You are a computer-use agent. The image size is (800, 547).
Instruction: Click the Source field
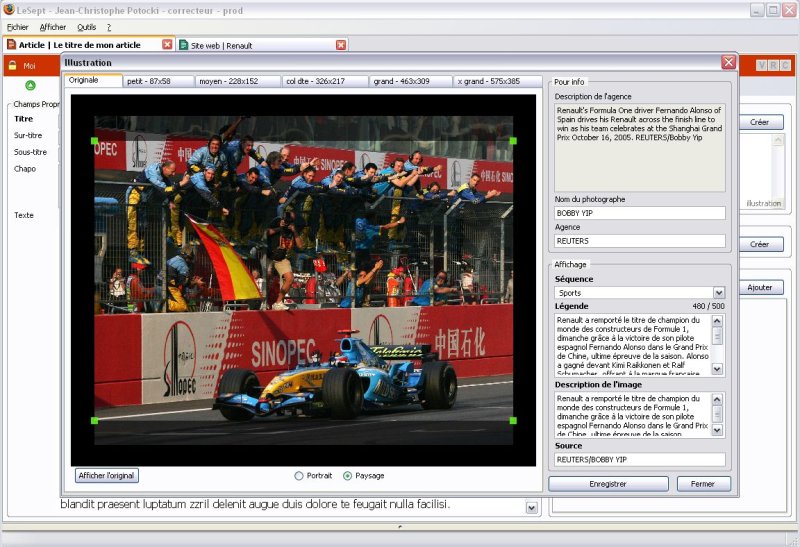click(640, 460)
